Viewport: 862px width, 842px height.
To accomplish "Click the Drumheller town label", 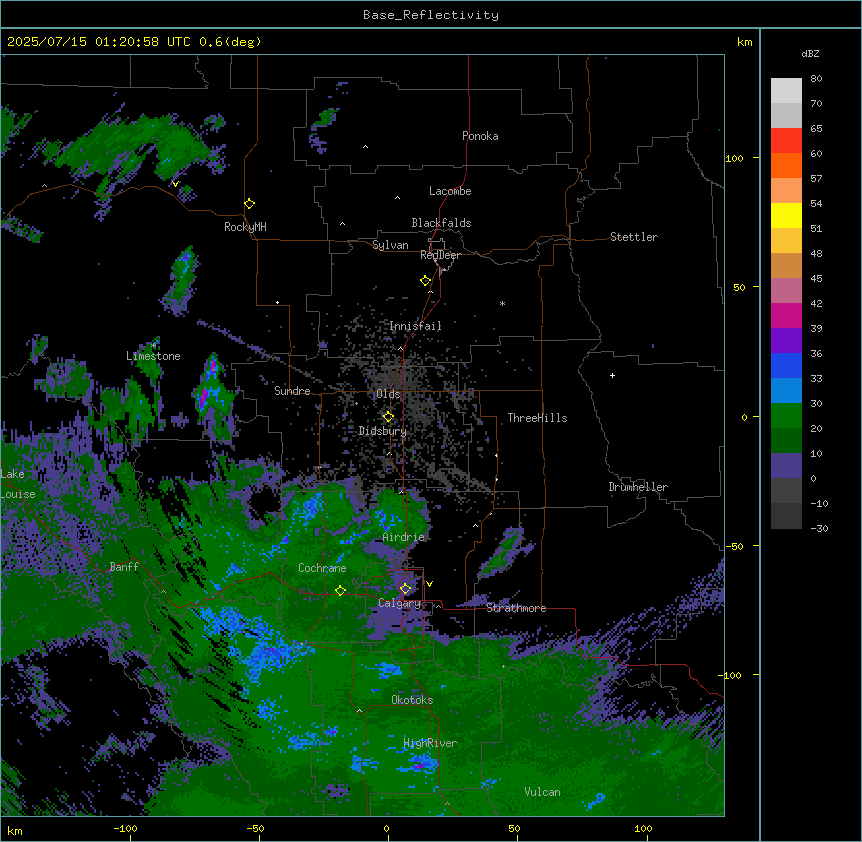I will click(638, 487).
